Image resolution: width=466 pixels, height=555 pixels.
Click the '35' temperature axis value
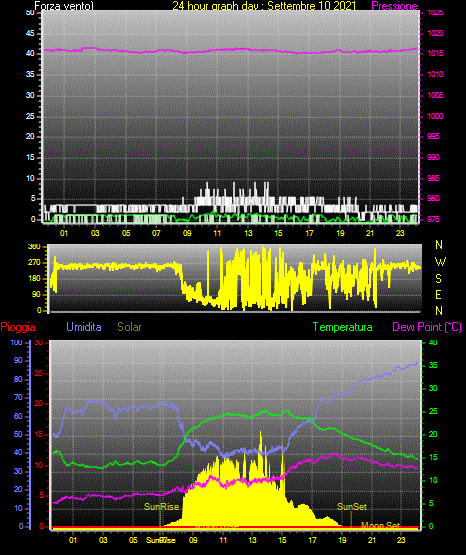433,365
